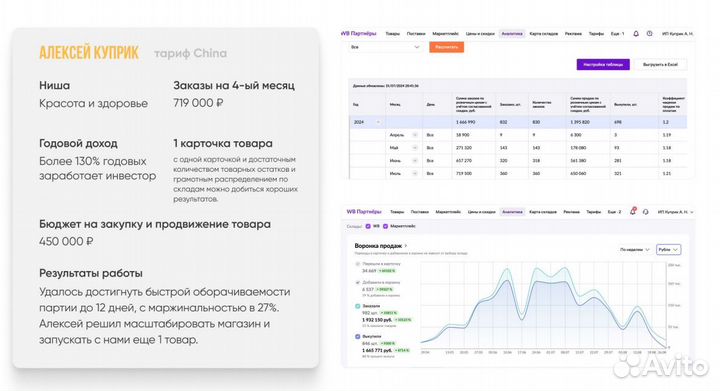Click the 450 000 ₽ budget value
Screen dimensions: 720x391
pos(66,241)
